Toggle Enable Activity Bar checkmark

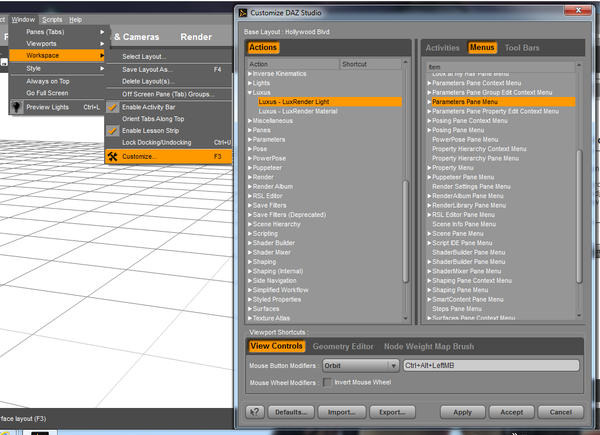click(112, 107)
